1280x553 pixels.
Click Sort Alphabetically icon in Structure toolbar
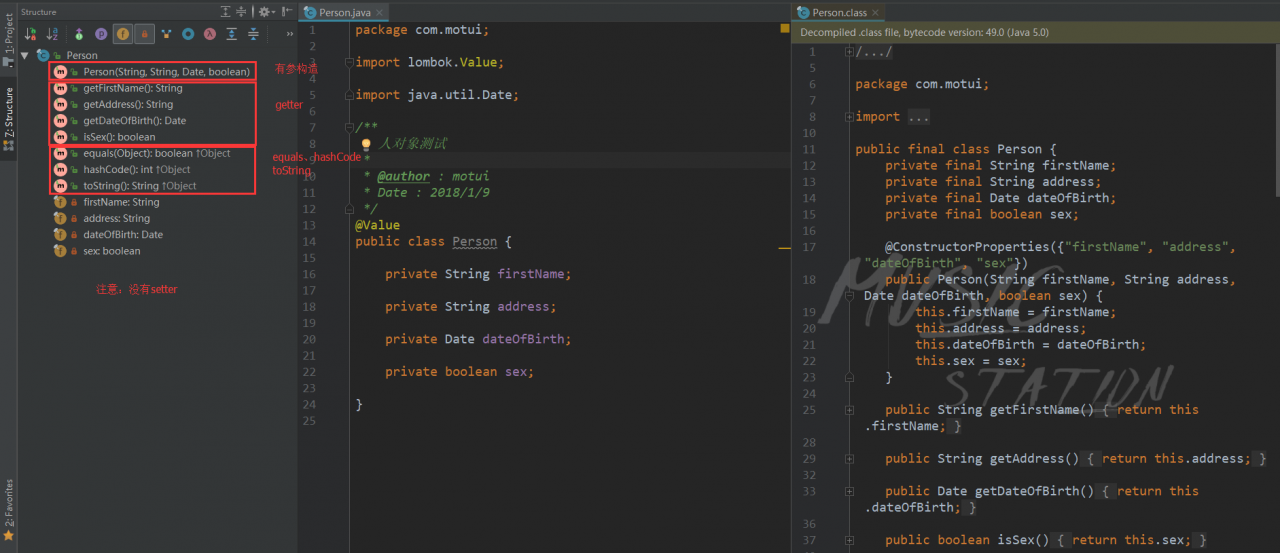(52, 34)
